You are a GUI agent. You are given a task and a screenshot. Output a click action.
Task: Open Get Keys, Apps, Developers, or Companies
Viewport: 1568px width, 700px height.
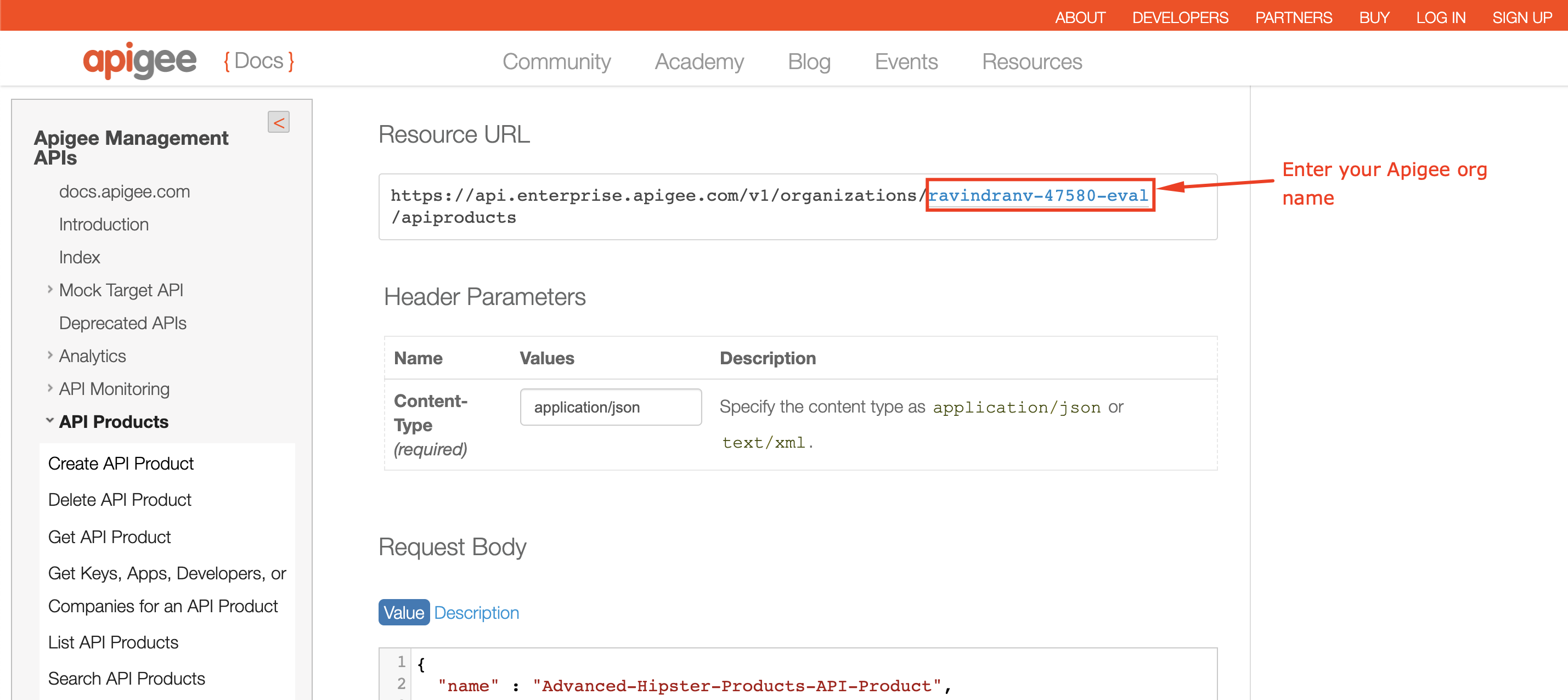tap(166, 590)
